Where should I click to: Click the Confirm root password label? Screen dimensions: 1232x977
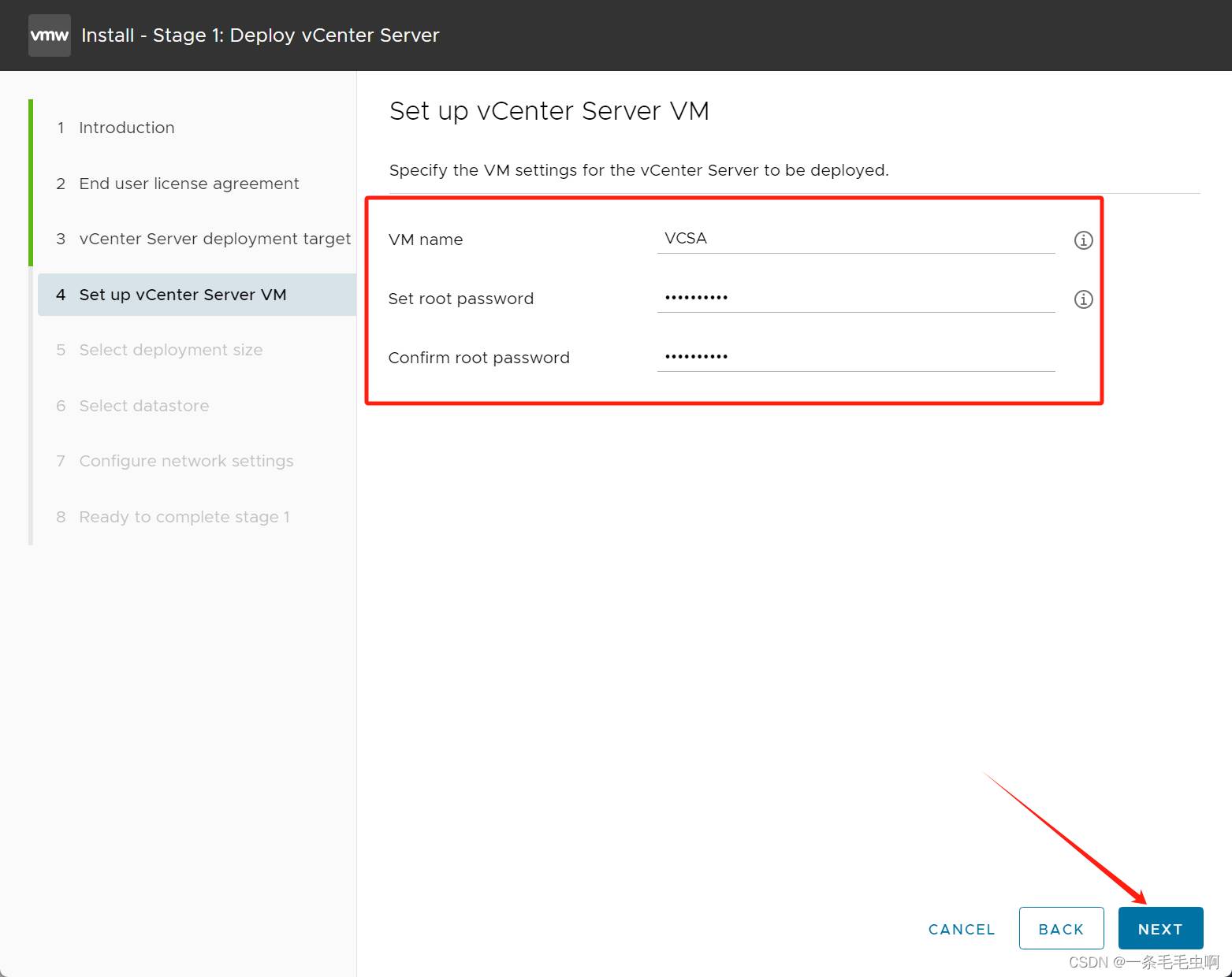tap(478, 358)
